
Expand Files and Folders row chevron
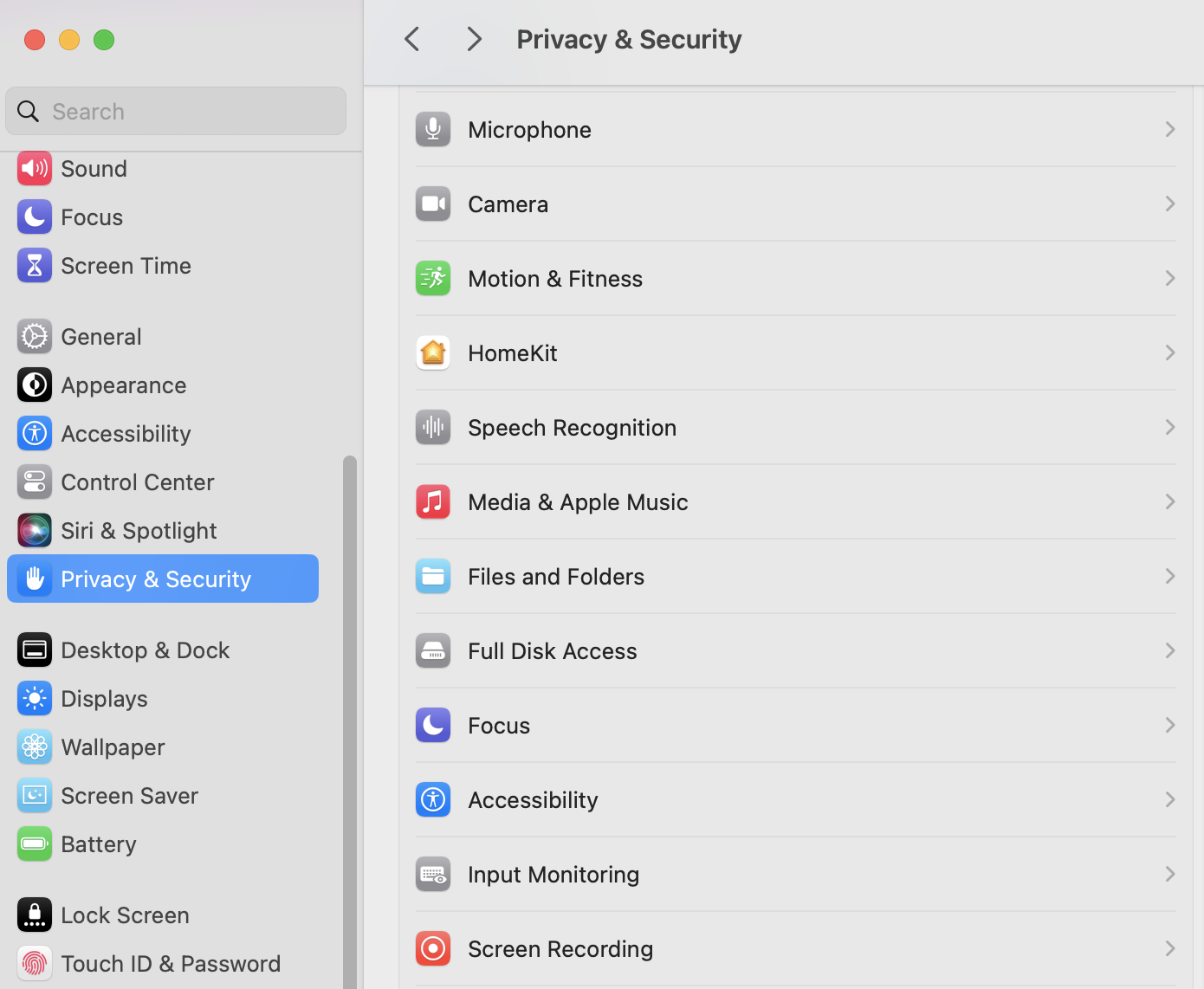point(1169,577)
